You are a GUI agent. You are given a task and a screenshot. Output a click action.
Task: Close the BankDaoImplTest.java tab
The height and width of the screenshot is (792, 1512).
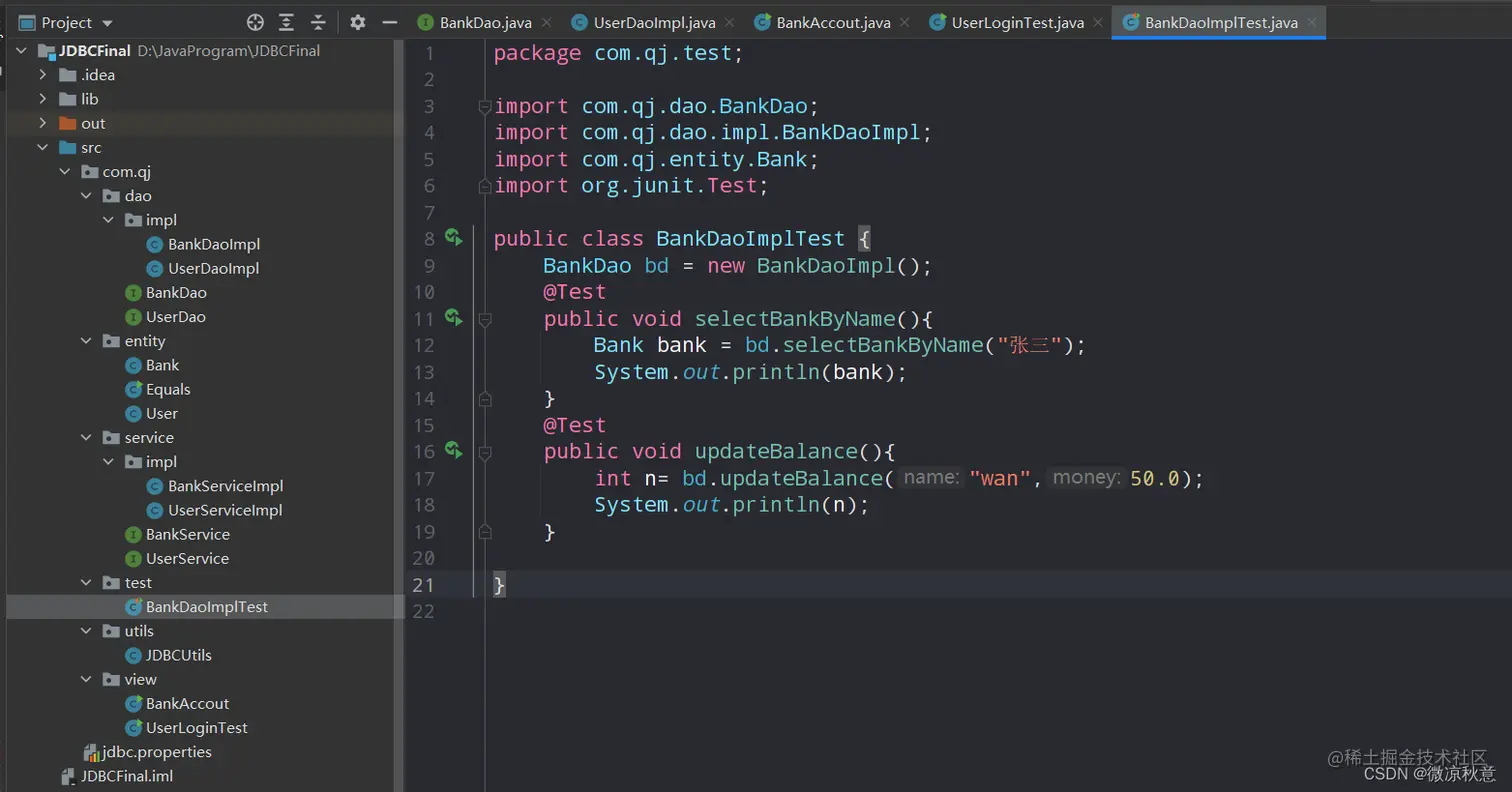1312,22
